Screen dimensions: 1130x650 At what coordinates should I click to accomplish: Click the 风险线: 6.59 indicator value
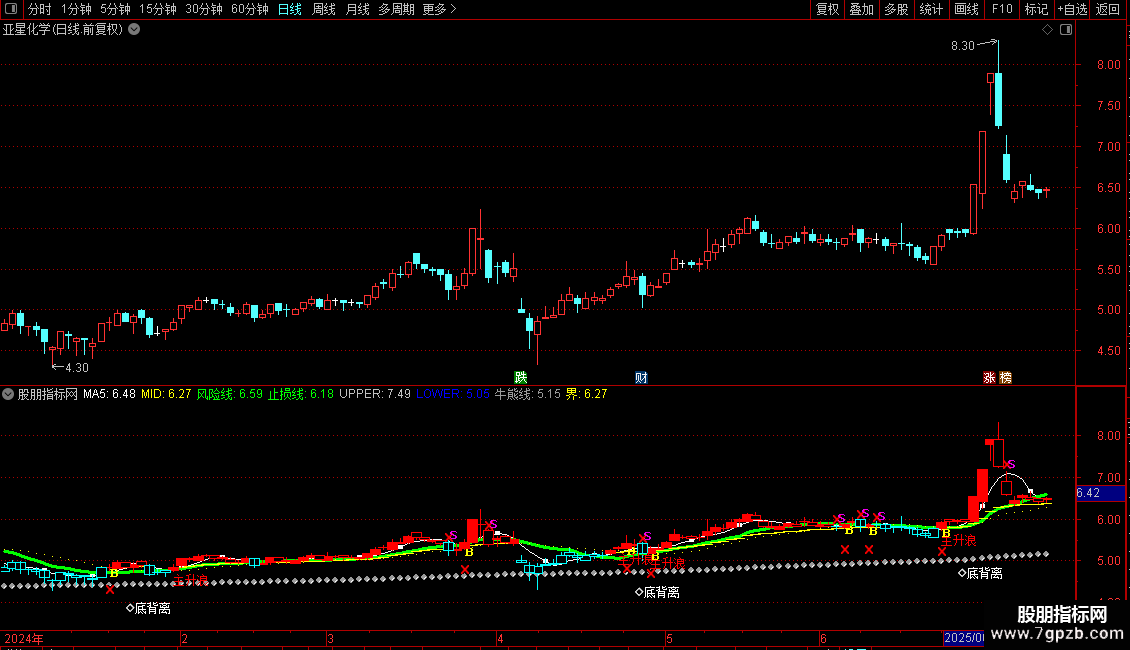tap(230, 394)
